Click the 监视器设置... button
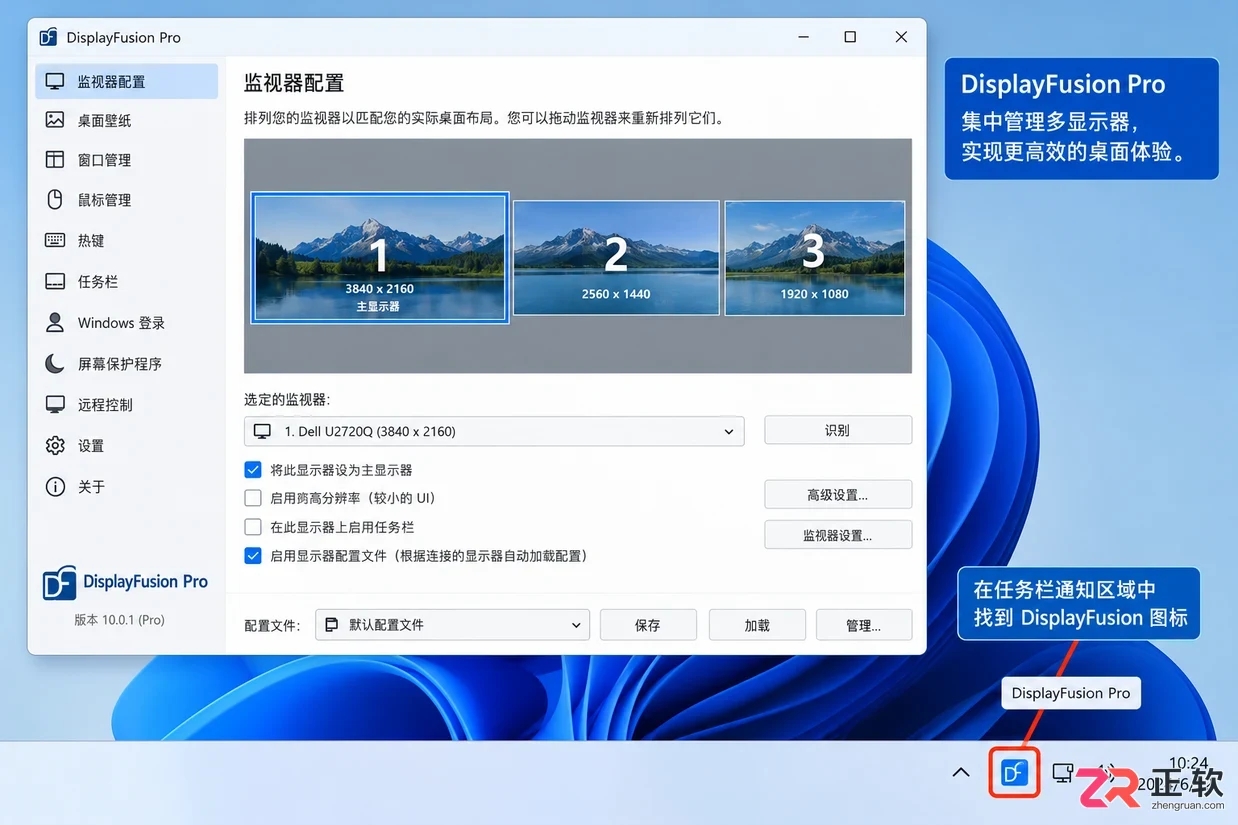This screenshot has height=825, width=1238. point(838,535)
